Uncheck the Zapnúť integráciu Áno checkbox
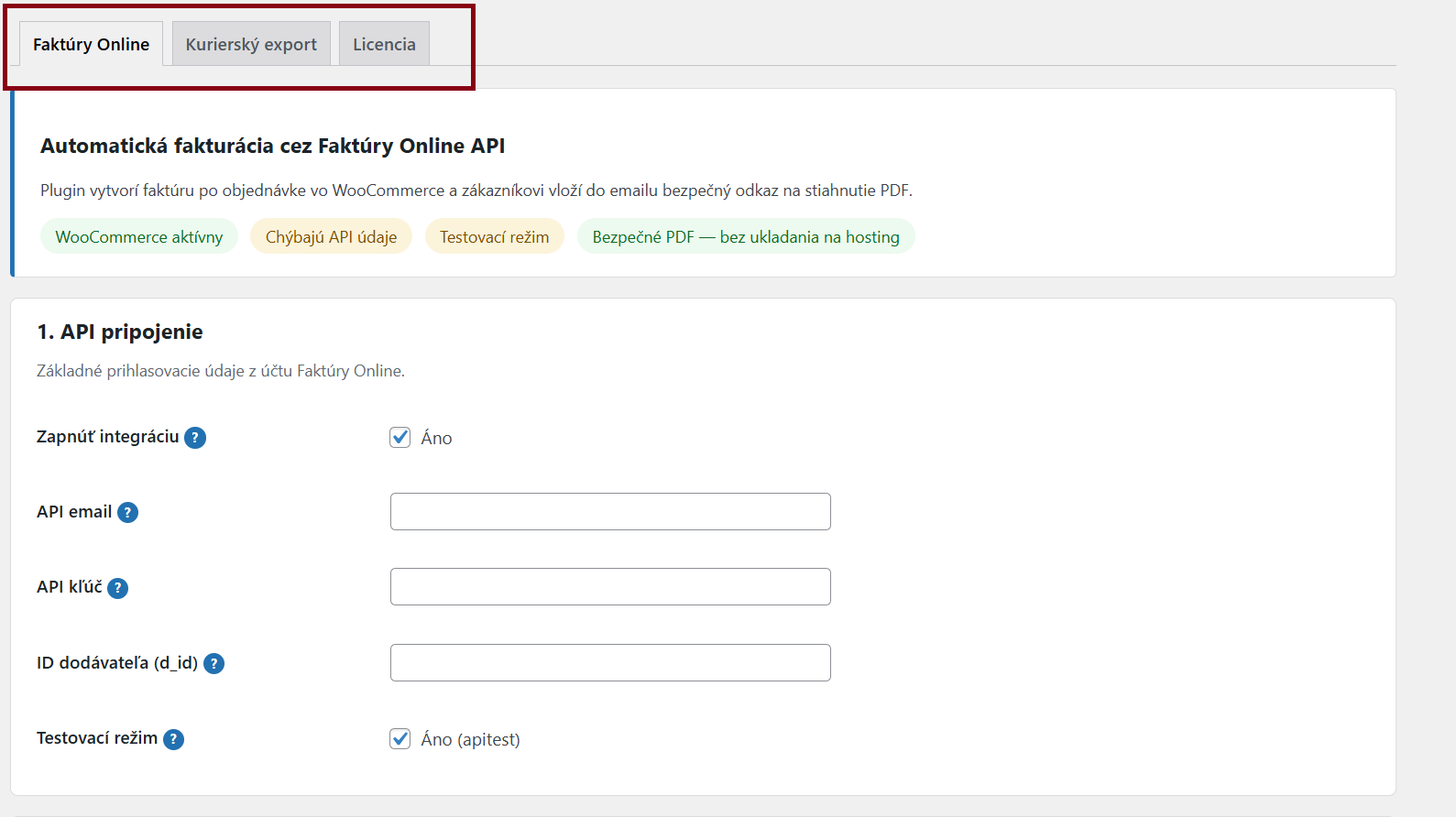The image size is (1456, 817). 400,437
